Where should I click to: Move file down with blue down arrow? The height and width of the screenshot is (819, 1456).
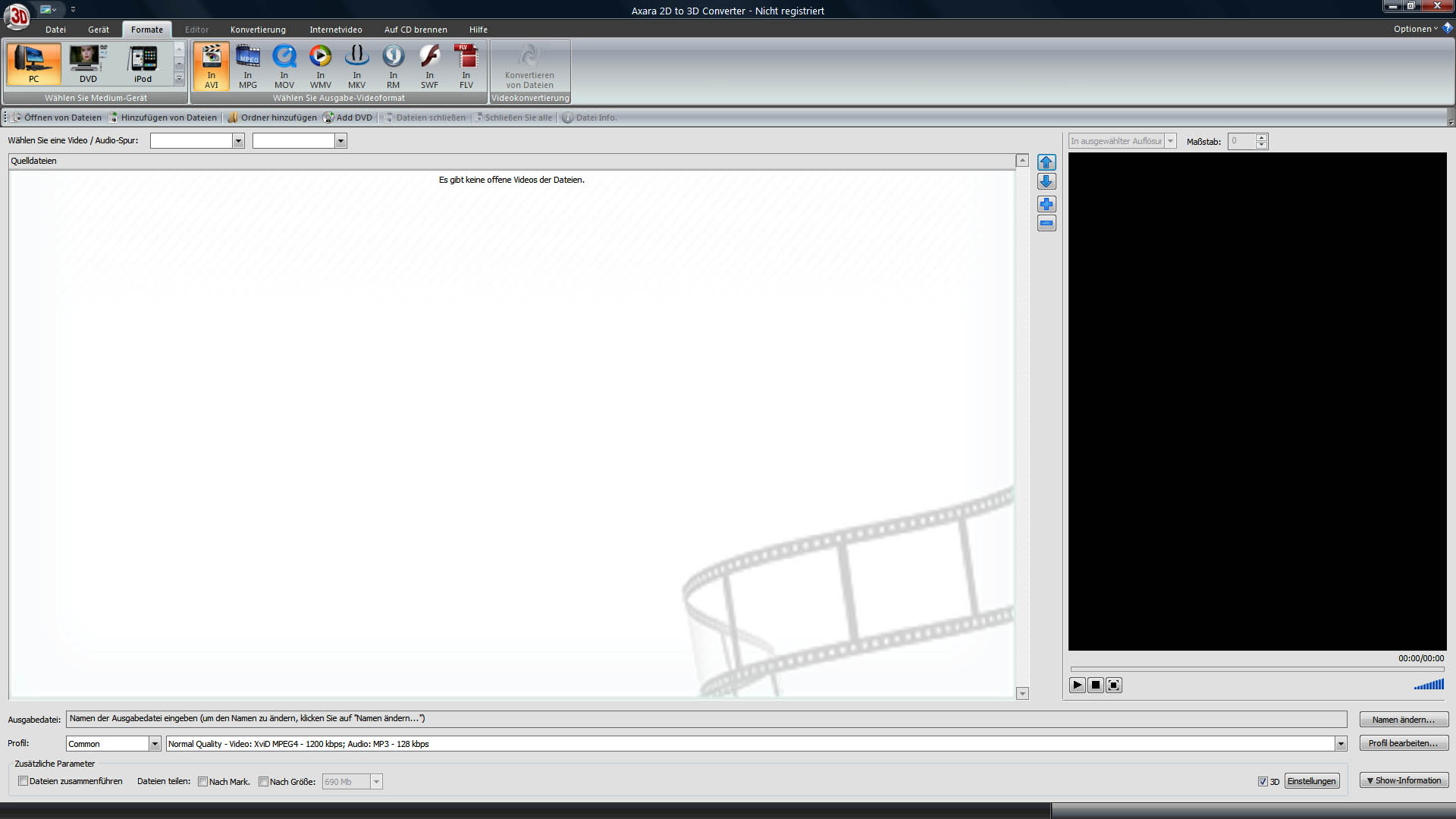click(x=1046, y=181)
